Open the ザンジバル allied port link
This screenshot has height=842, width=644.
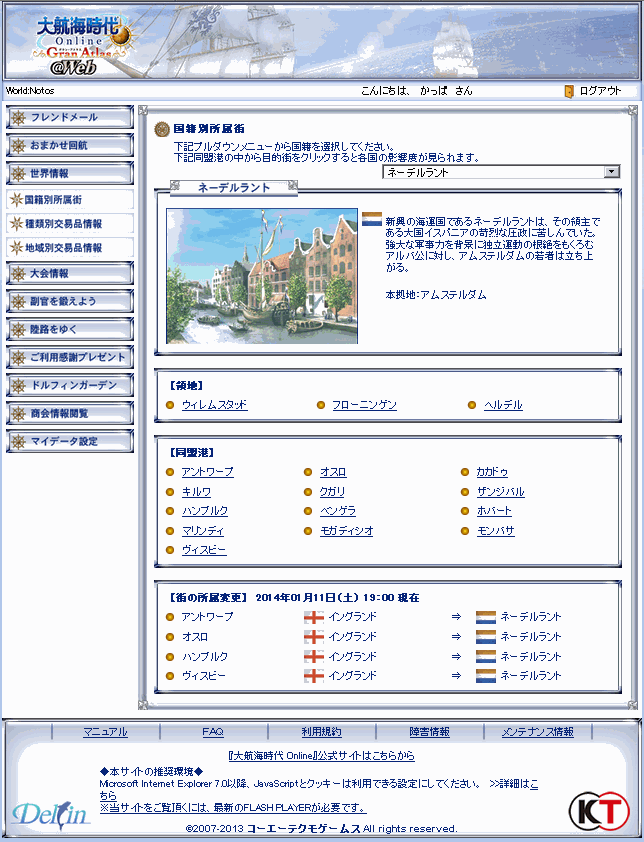[x=501, y=491]
